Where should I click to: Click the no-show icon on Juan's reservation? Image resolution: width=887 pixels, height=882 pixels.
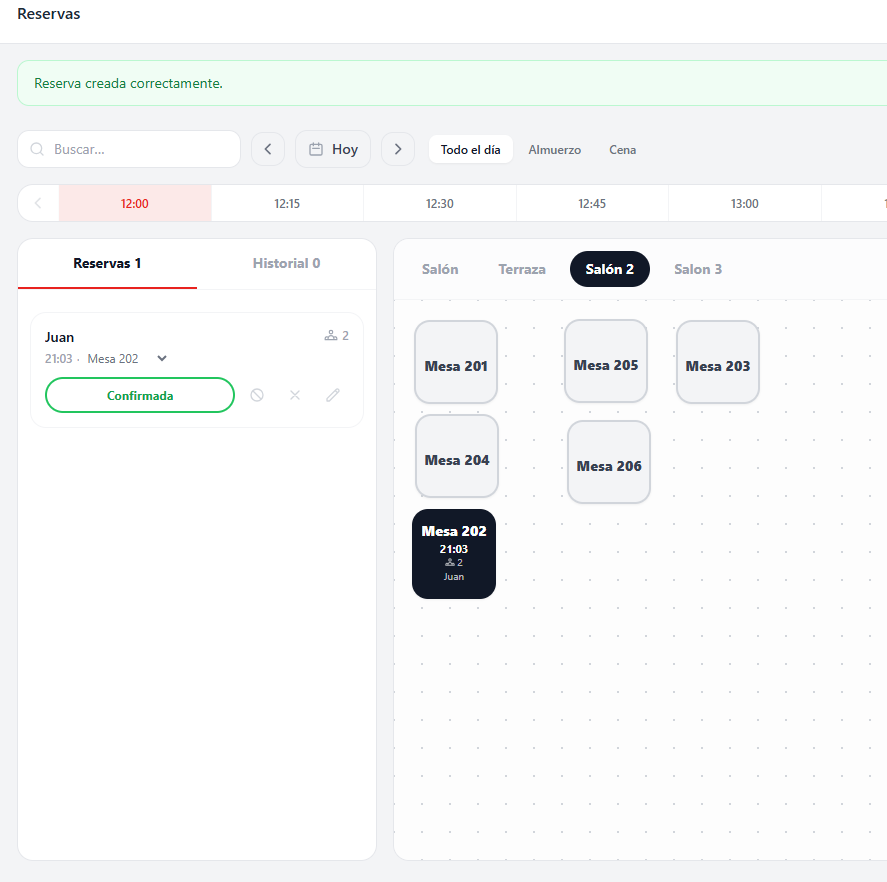(x=257, y=395)
